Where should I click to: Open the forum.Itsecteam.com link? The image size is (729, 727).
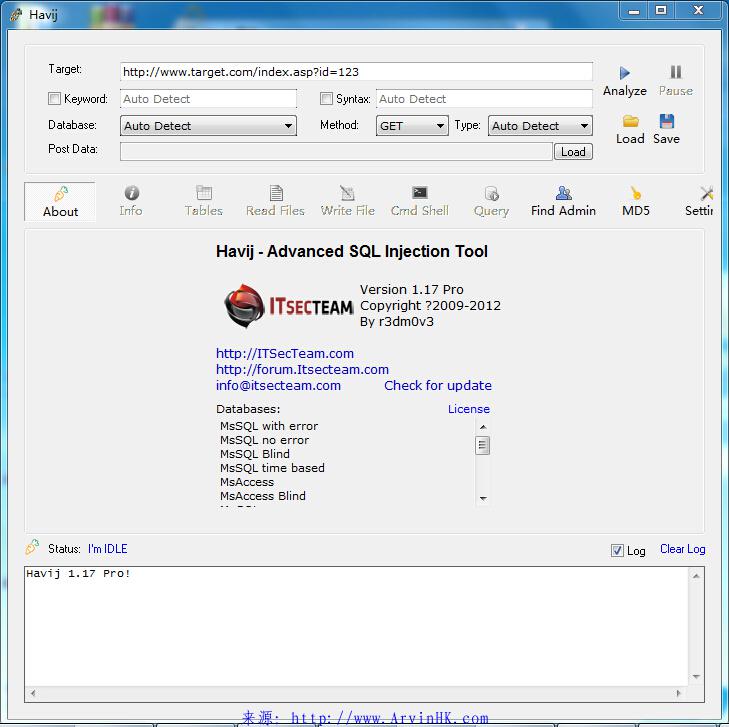pos(302,370)
